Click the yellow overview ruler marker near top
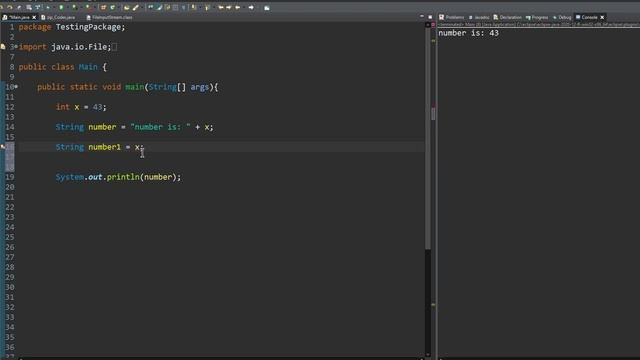The height and width of the screenshot is (360, 640). click(433, 41)
